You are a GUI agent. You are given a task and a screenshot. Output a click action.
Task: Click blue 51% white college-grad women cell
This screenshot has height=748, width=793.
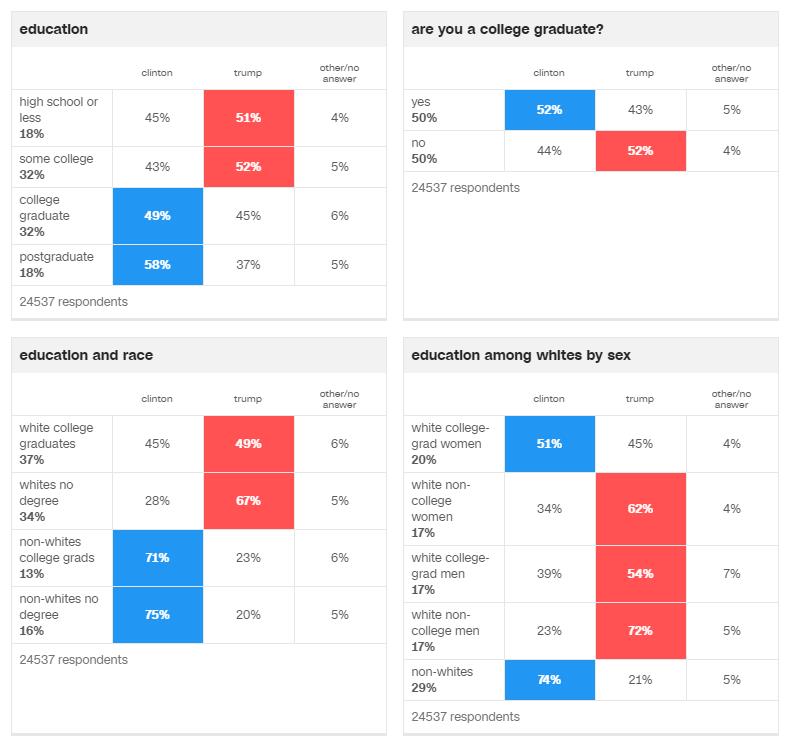(549, 444)
